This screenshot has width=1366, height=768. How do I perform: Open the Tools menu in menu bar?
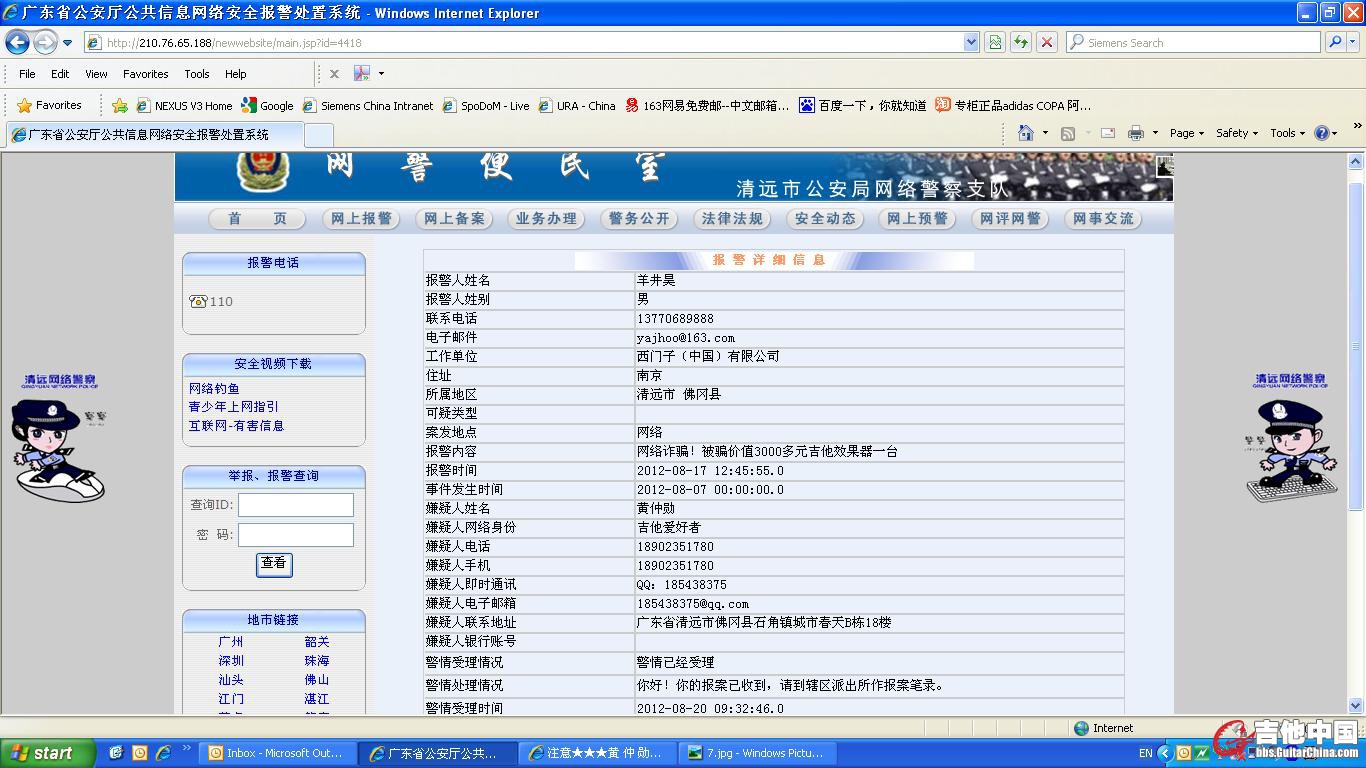(197, 74)
